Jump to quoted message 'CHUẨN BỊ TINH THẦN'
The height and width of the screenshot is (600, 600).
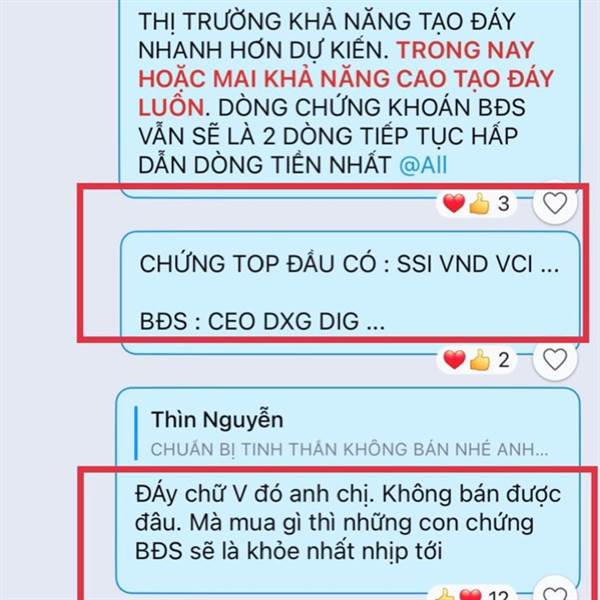[x=349, y=449]
